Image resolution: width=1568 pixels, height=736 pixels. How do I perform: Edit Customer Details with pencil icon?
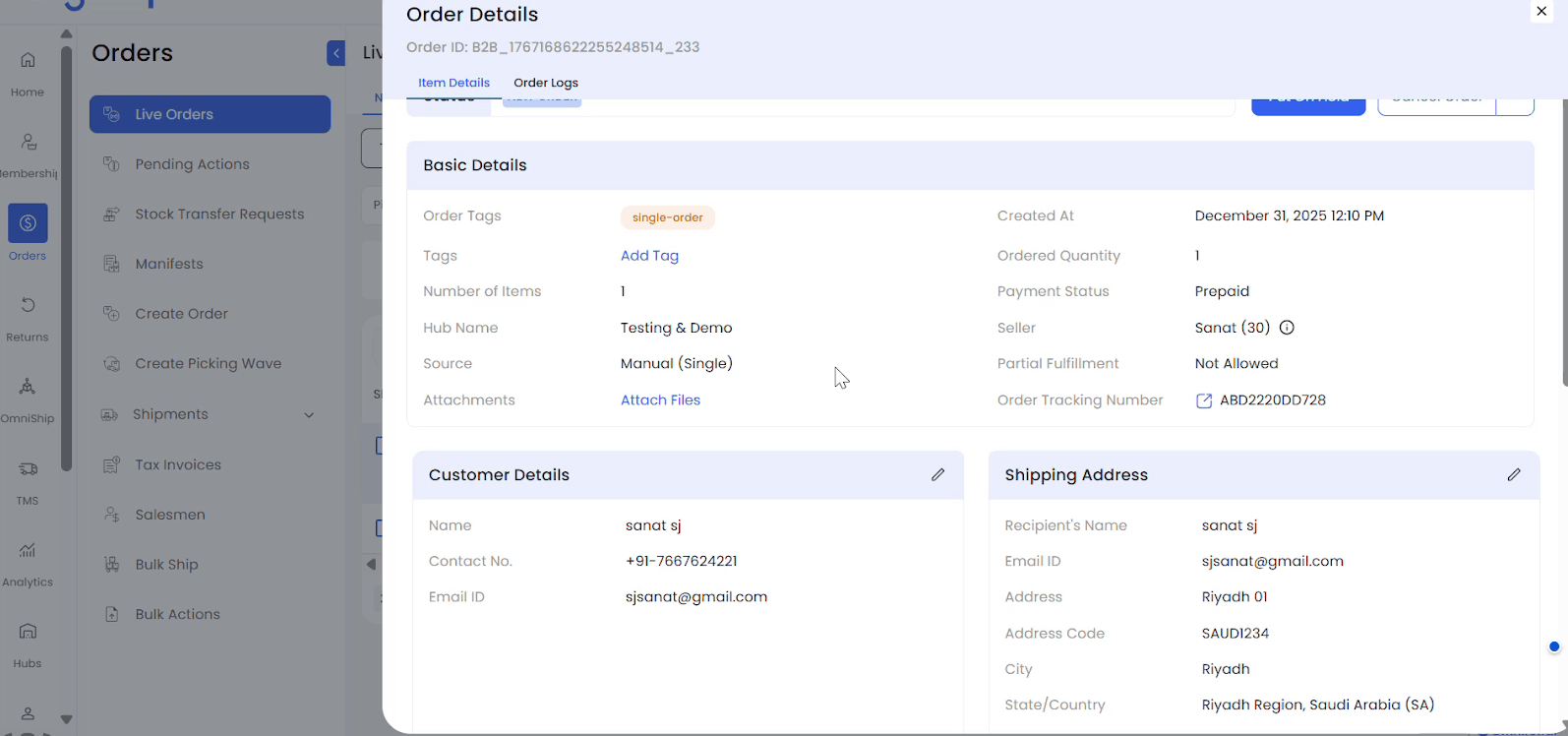click(x=937, y=475)
